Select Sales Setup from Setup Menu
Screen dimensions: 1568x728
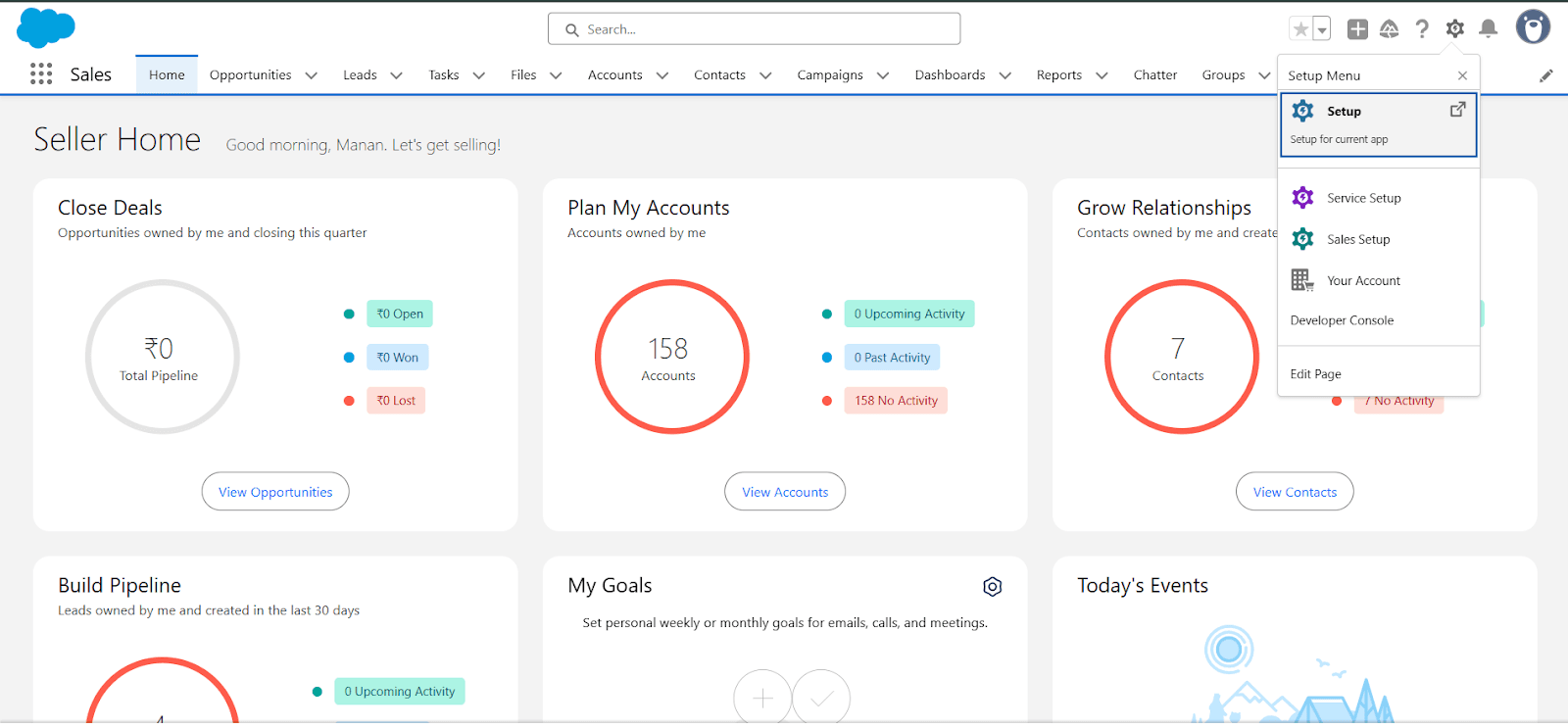(x=1378, y=239)
